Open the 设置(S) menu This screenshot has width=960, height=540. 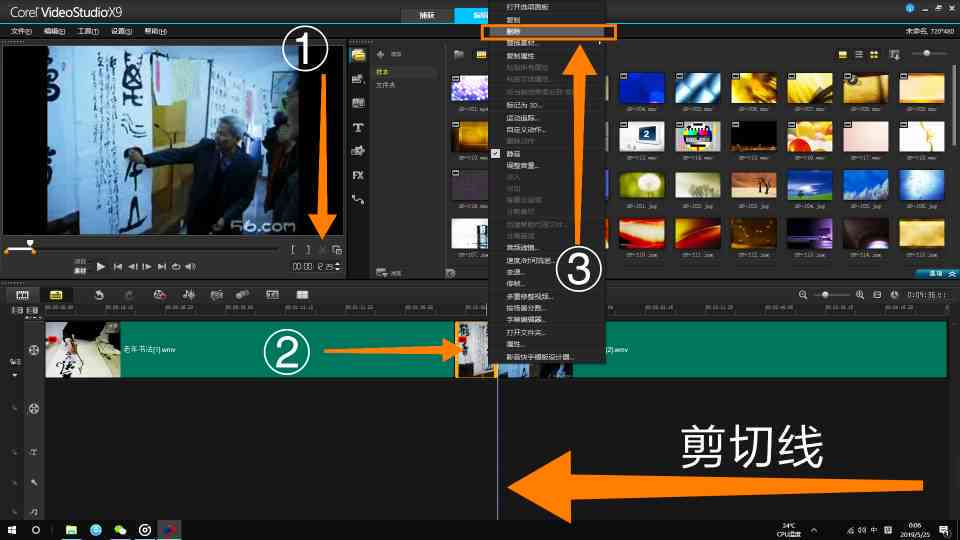click(121, 31)
